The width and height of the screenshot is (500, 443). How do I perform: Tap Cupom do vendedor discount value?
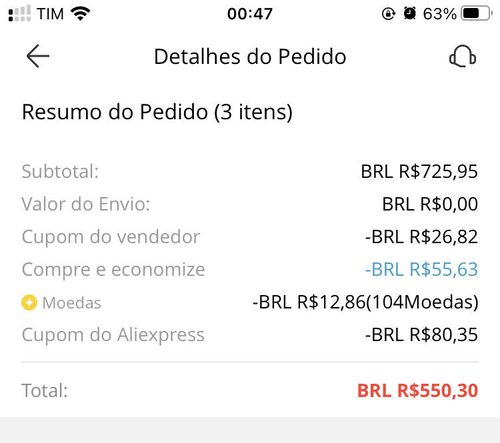pos(421,237)
